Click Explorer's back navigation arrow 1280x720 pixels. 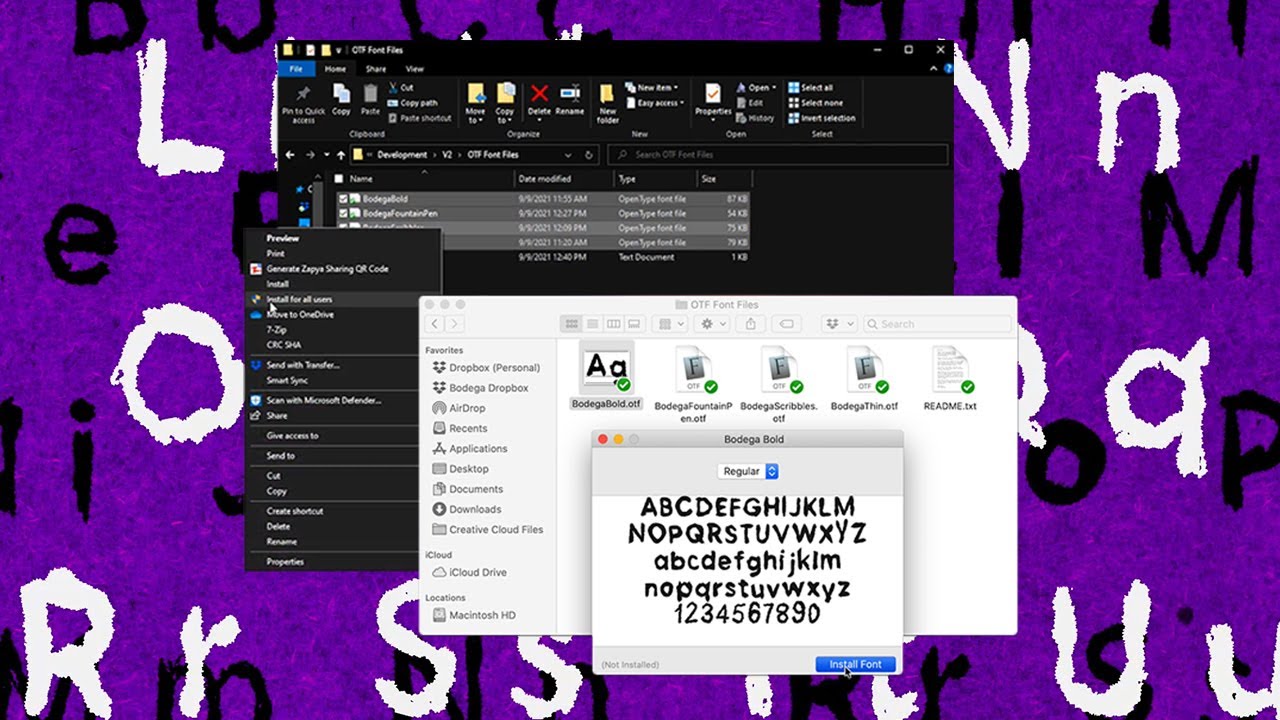(x=290, y=155)
